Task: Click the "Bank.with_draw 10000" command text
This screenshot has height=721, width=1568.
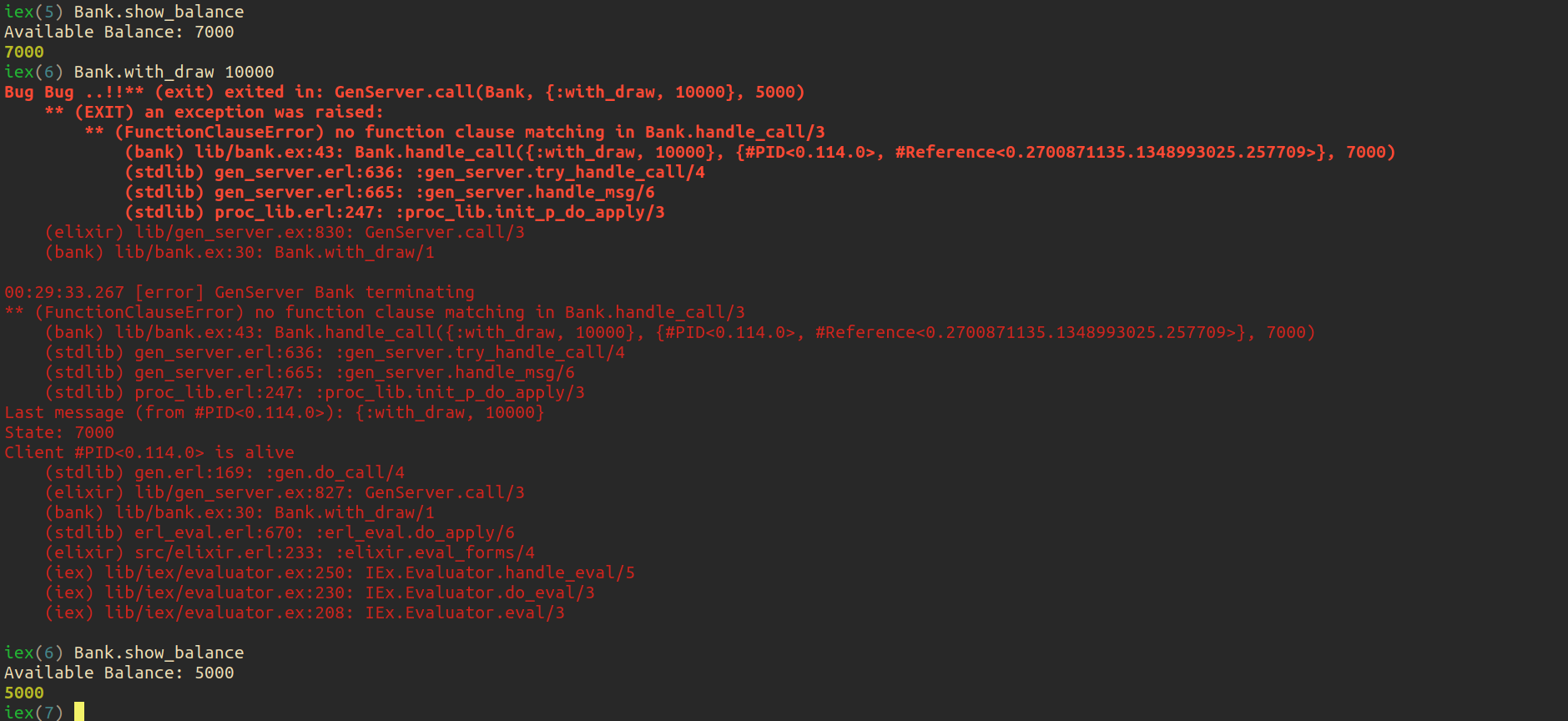Action: tap(174, 72)
